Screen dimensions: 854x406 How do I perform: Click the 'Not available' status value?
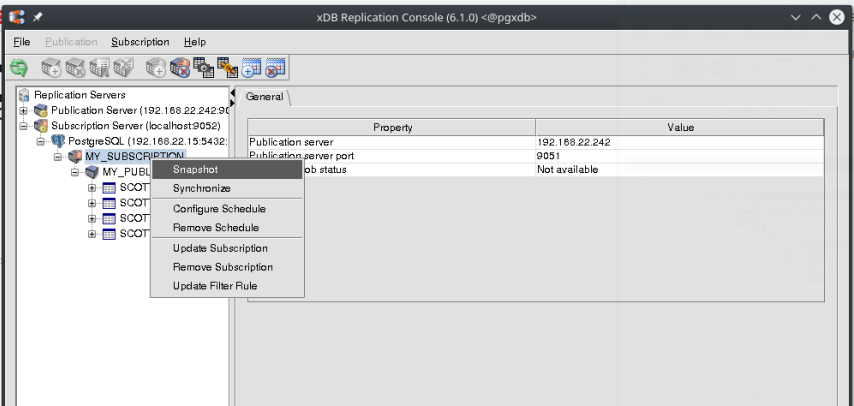pos(680,169)
